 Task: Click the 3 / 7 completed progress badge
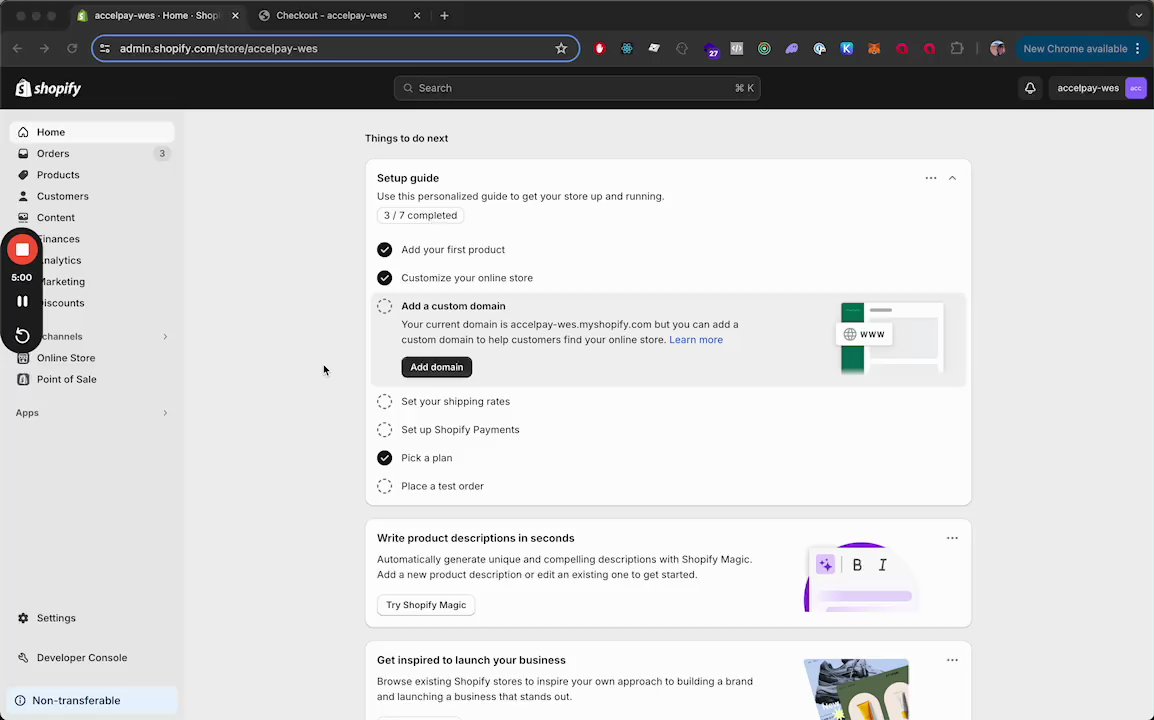[x=420, y=216]
